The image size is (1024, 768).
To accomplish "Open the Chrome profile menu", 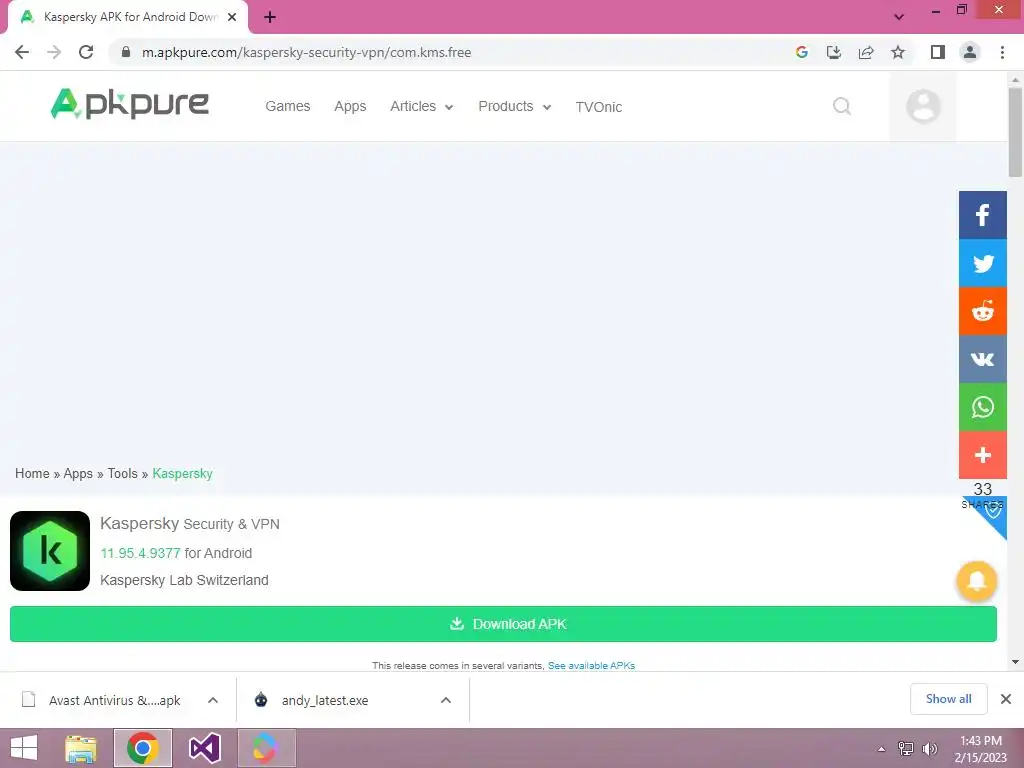I will [970, 52].
